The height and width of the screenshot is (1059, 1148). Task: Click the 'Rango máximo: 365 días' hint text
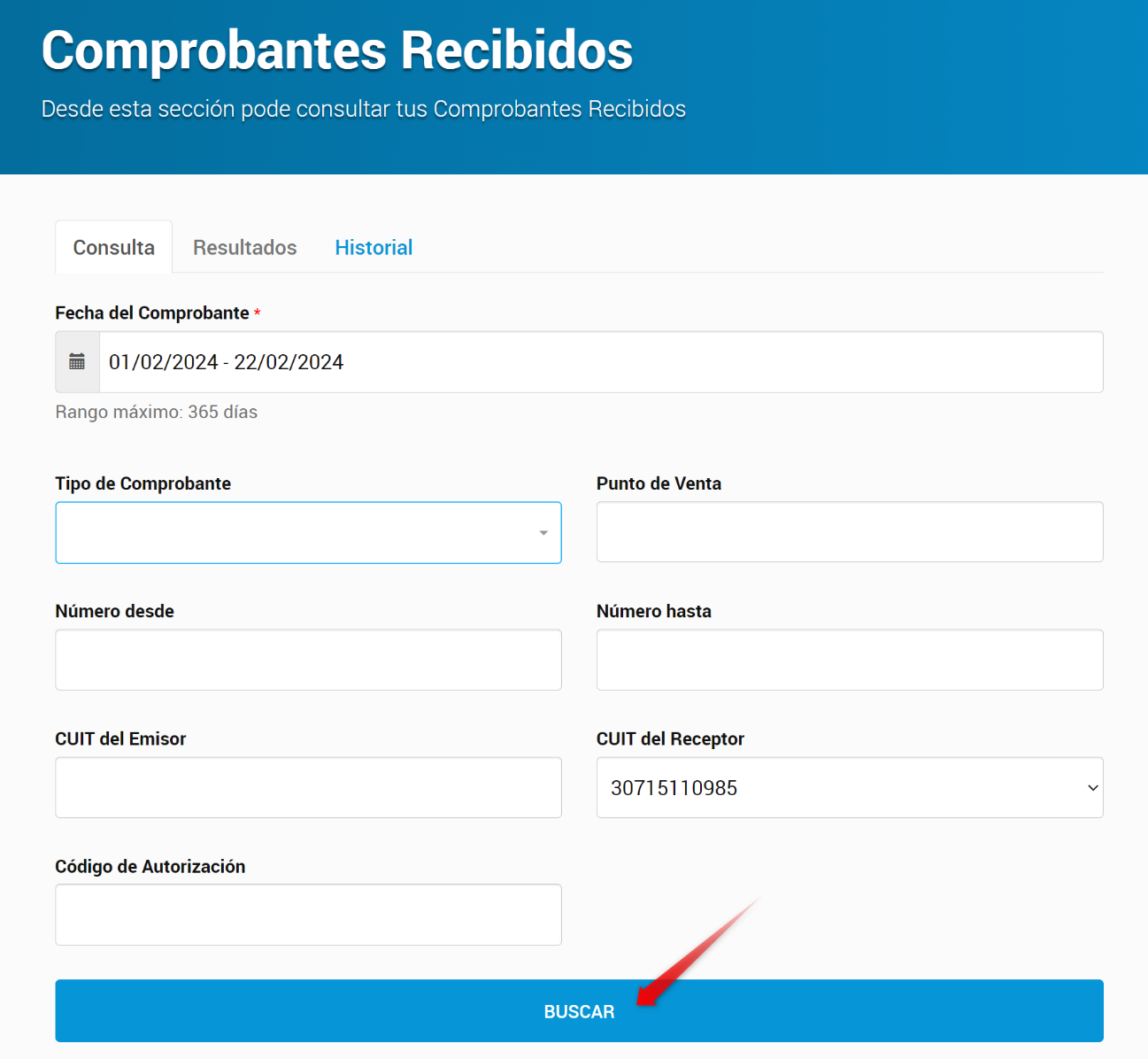click(156, 412)
